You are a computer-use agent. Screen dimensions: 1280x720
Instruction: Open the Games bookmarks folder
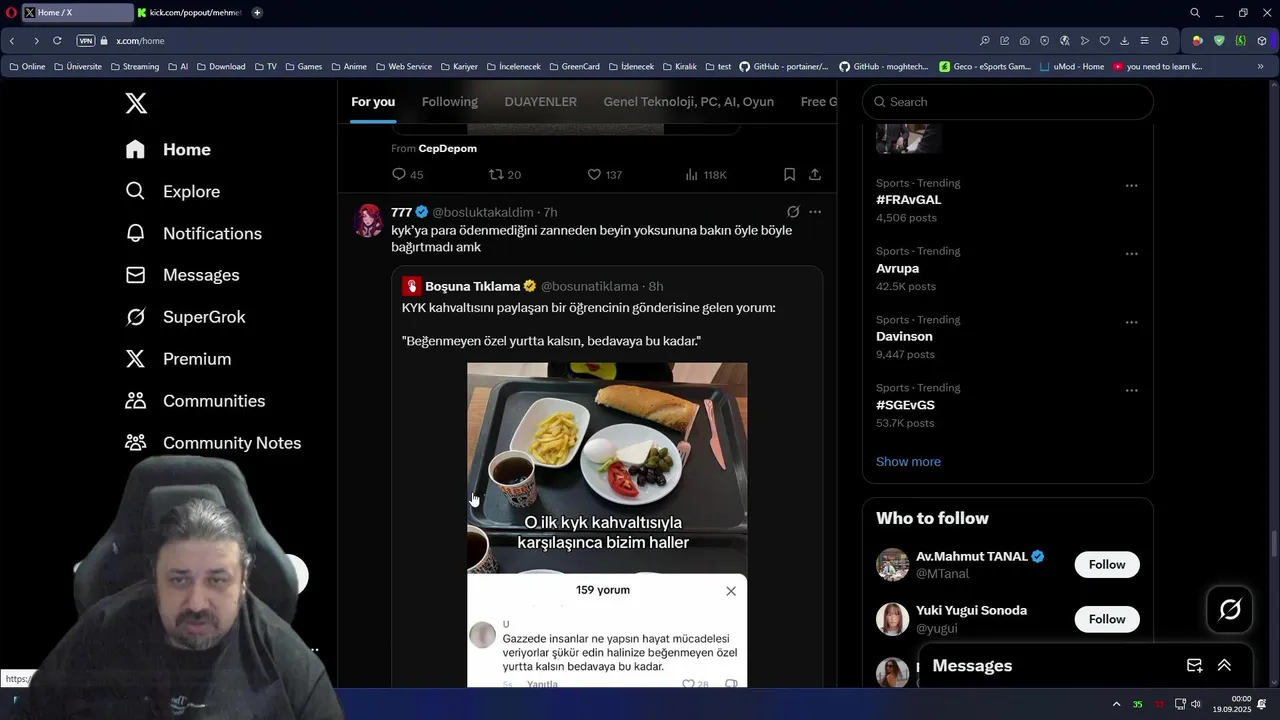[303, 67]
